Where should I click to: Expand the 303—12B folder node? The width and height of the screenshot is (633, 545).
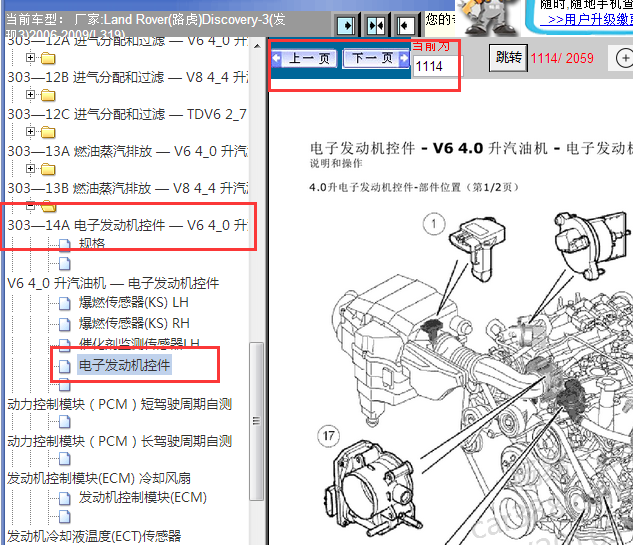click(30, 94)
